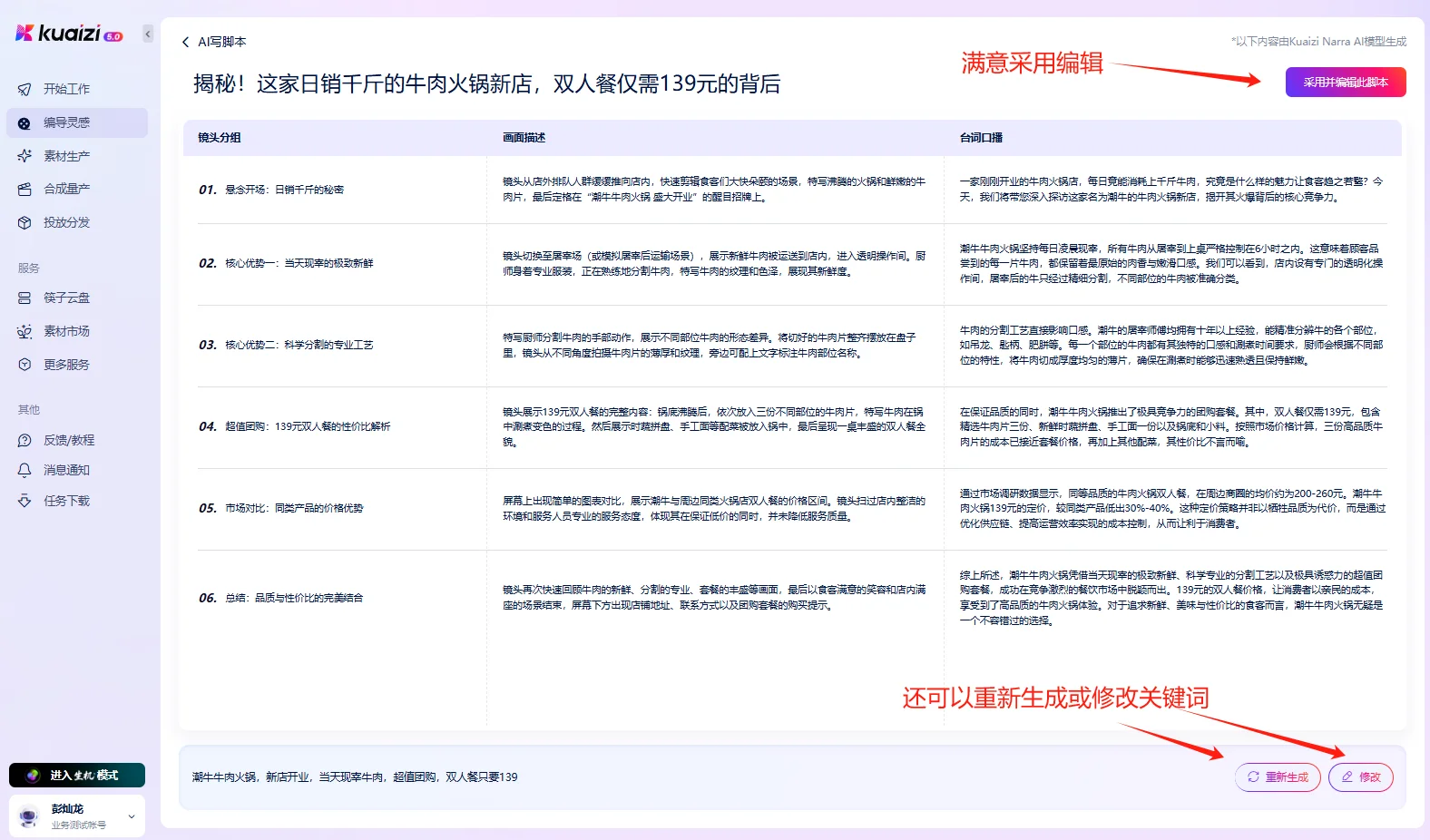Image resolution: width=1430 pixels, height=840 pixels.
Task: Click the 编导灵感 sidebar icon
Action: (24, 122)
